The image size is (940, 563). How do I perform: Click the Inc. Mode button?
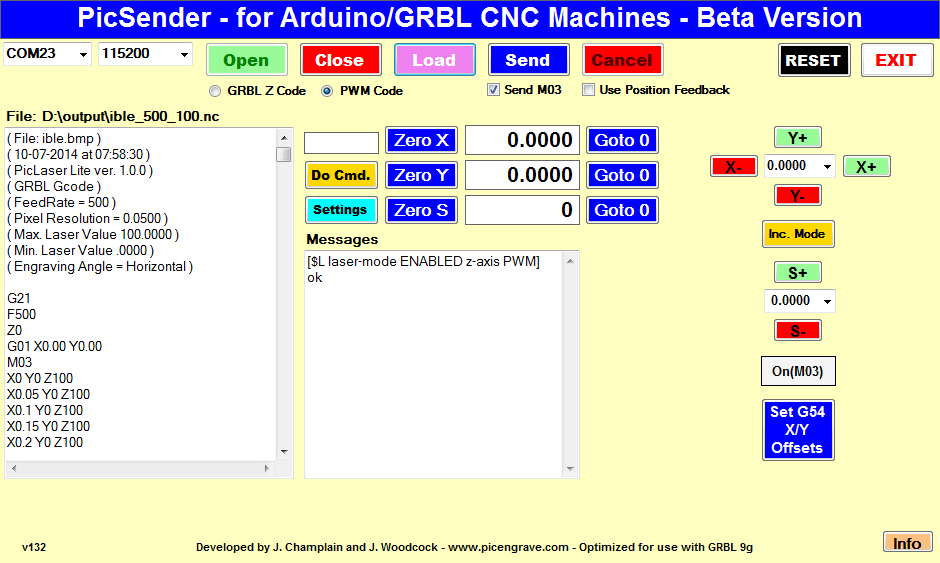click(797, 234)
